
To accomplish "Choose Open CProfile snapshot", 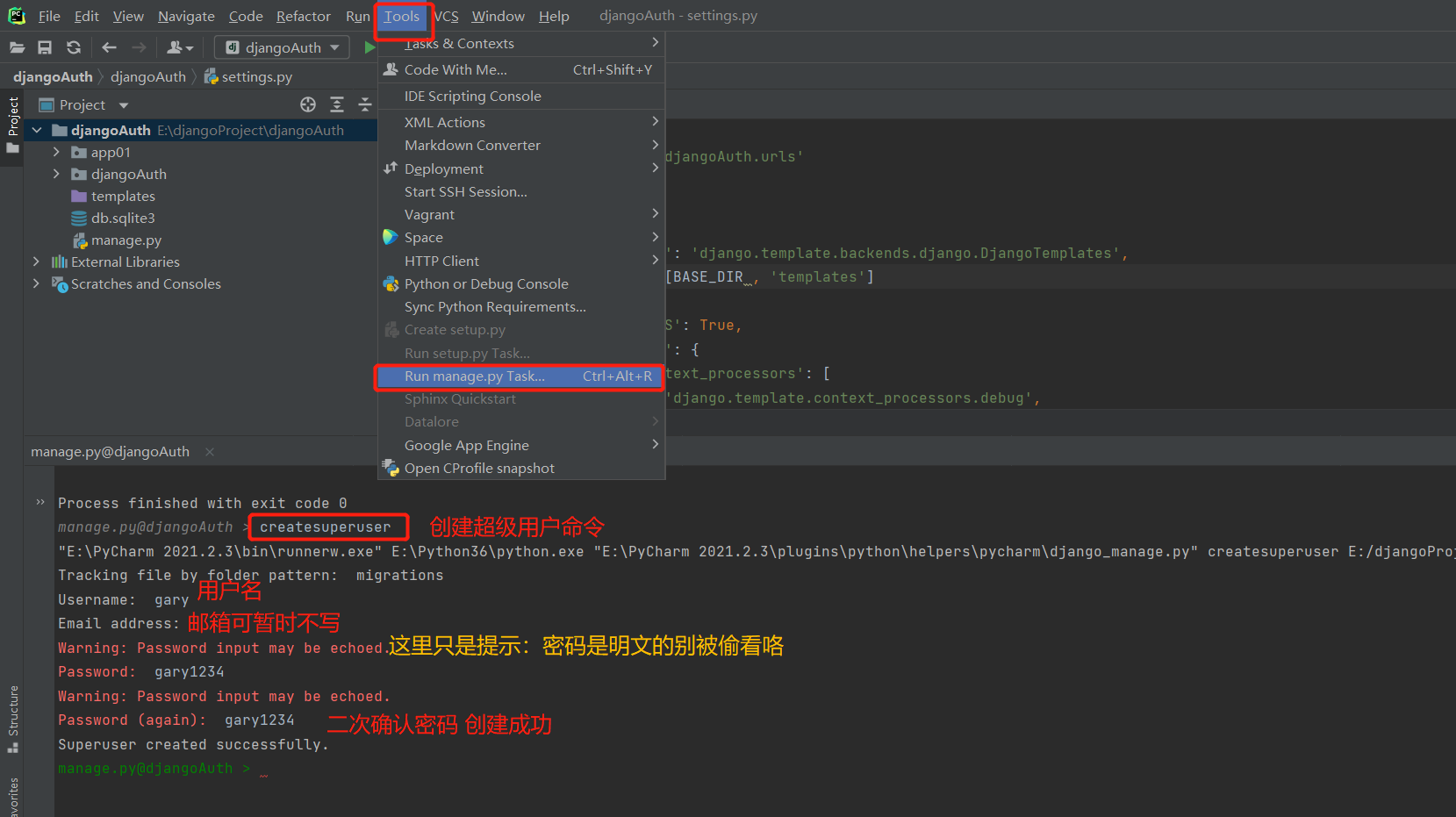I will (x=521, y=468).
